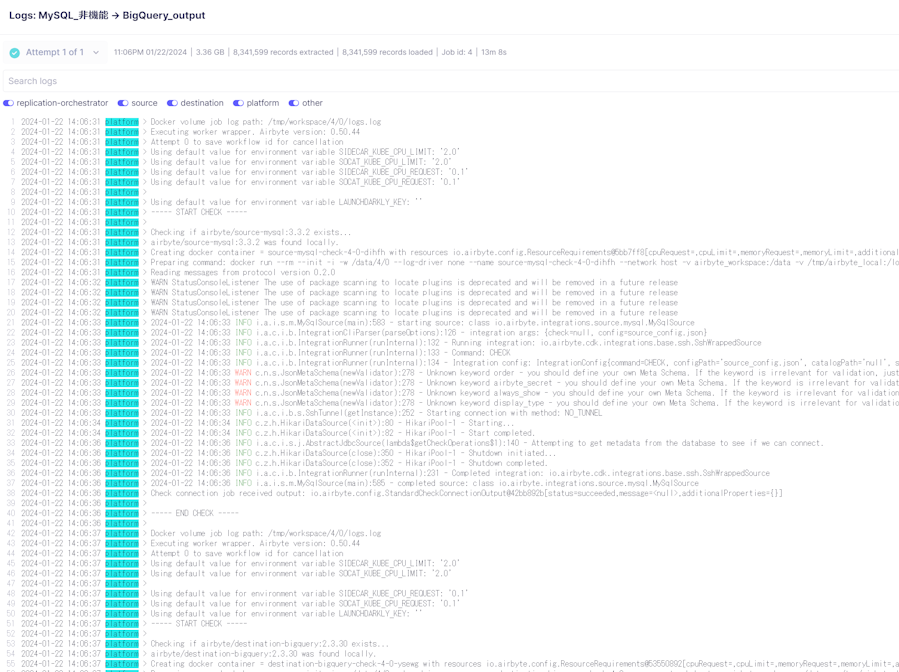Screen dimensions: 899x672
Task: Click the green success checkmark icon
Action: 14,53
